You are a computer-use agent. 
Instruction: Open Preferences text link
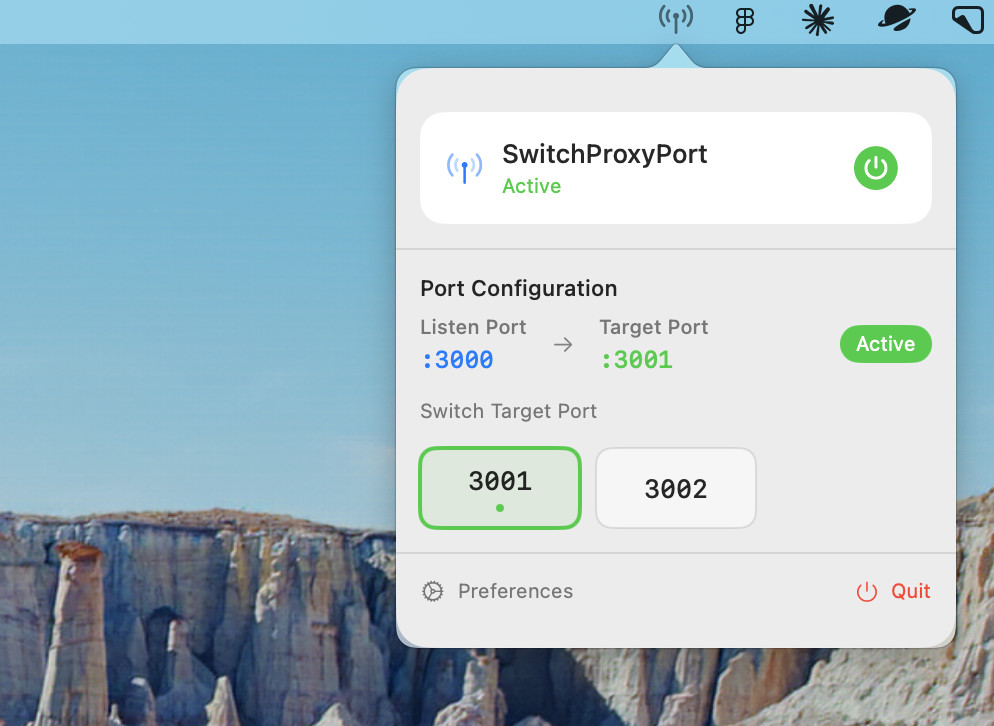click(x=515, y=591)
